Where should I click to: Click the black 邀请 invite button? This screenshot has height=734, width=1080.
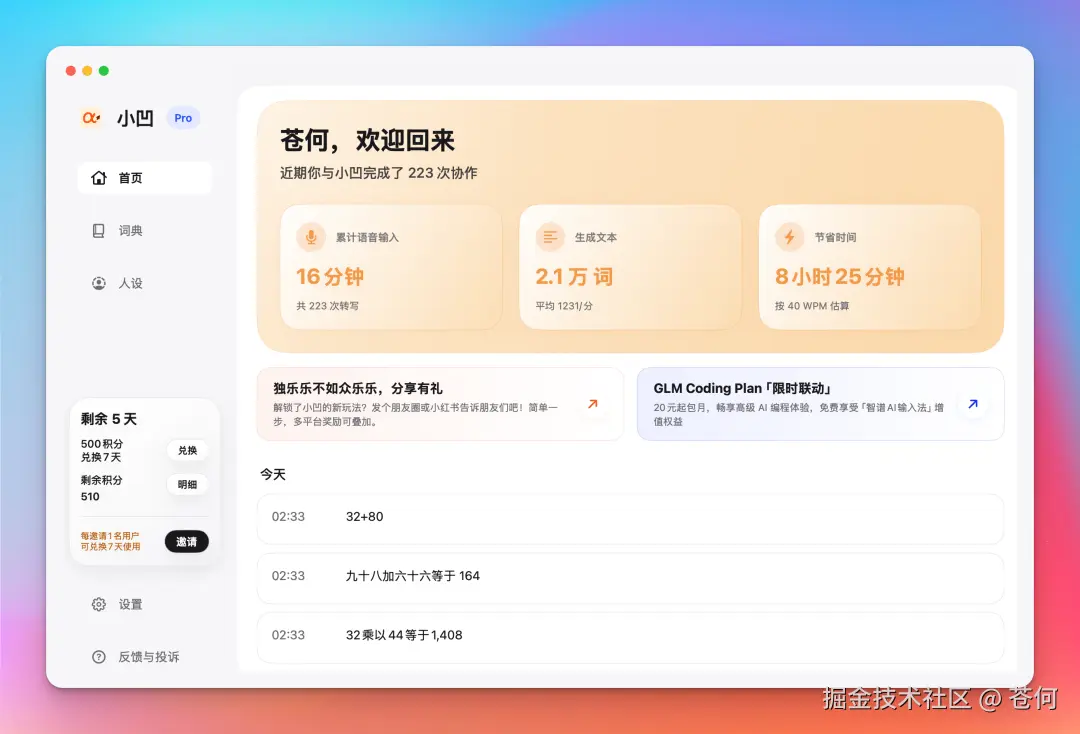[x=186, y=541]
